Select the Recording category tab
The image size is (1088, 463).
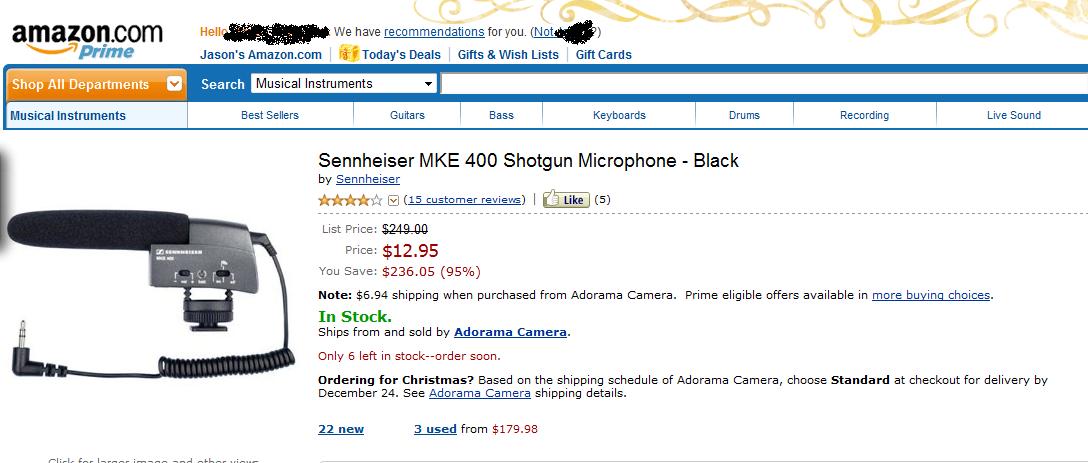coord(864,115)
